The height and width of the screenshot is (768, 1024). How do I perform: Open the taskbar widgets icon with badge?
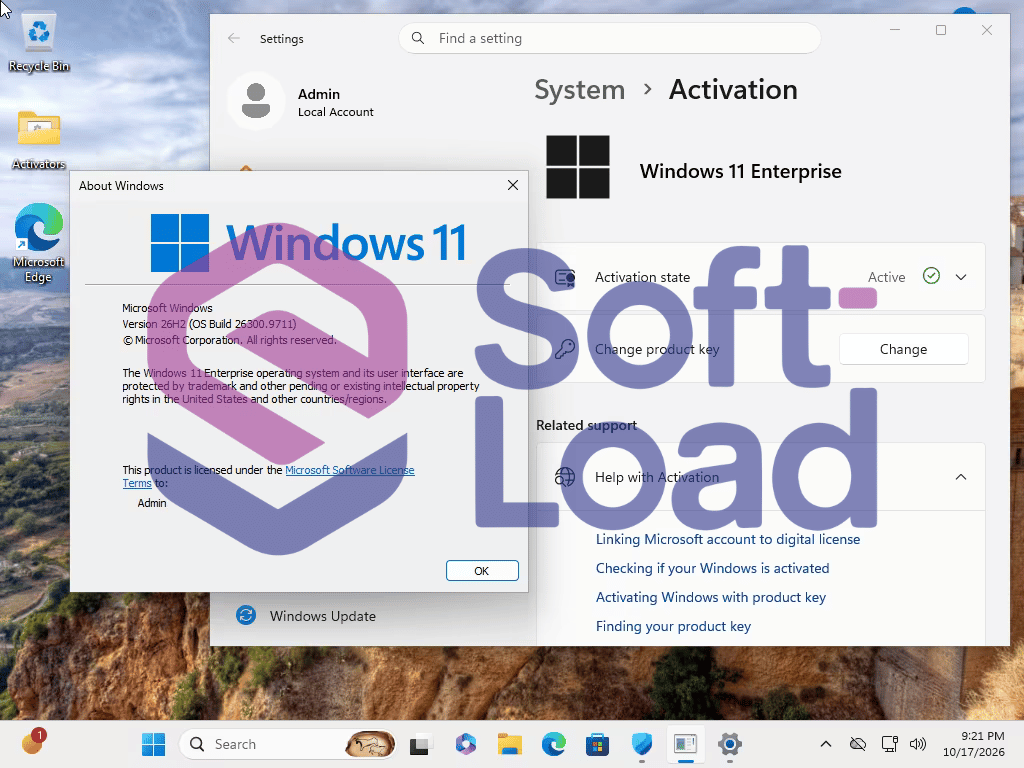point(33,743)
